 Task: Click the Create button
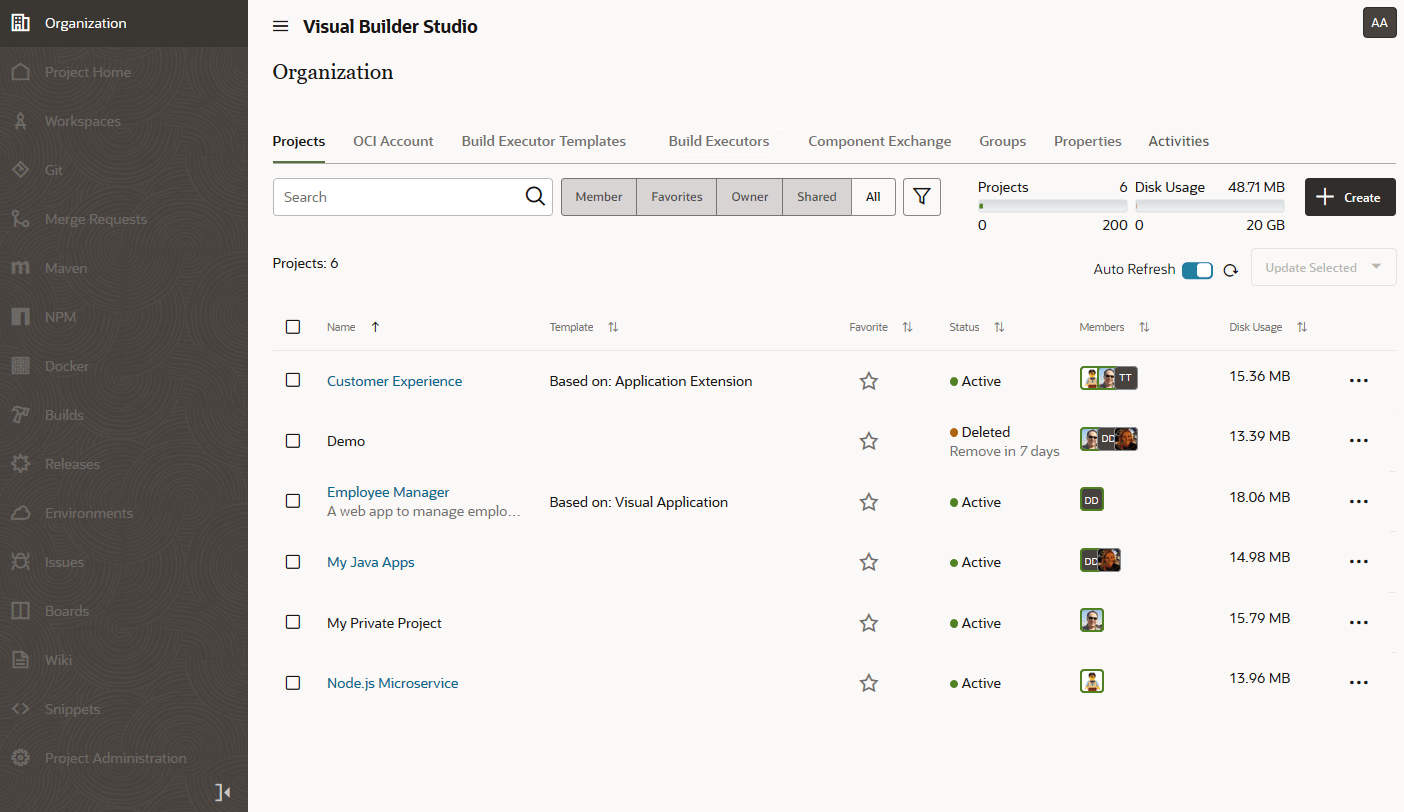(1350, 196)
